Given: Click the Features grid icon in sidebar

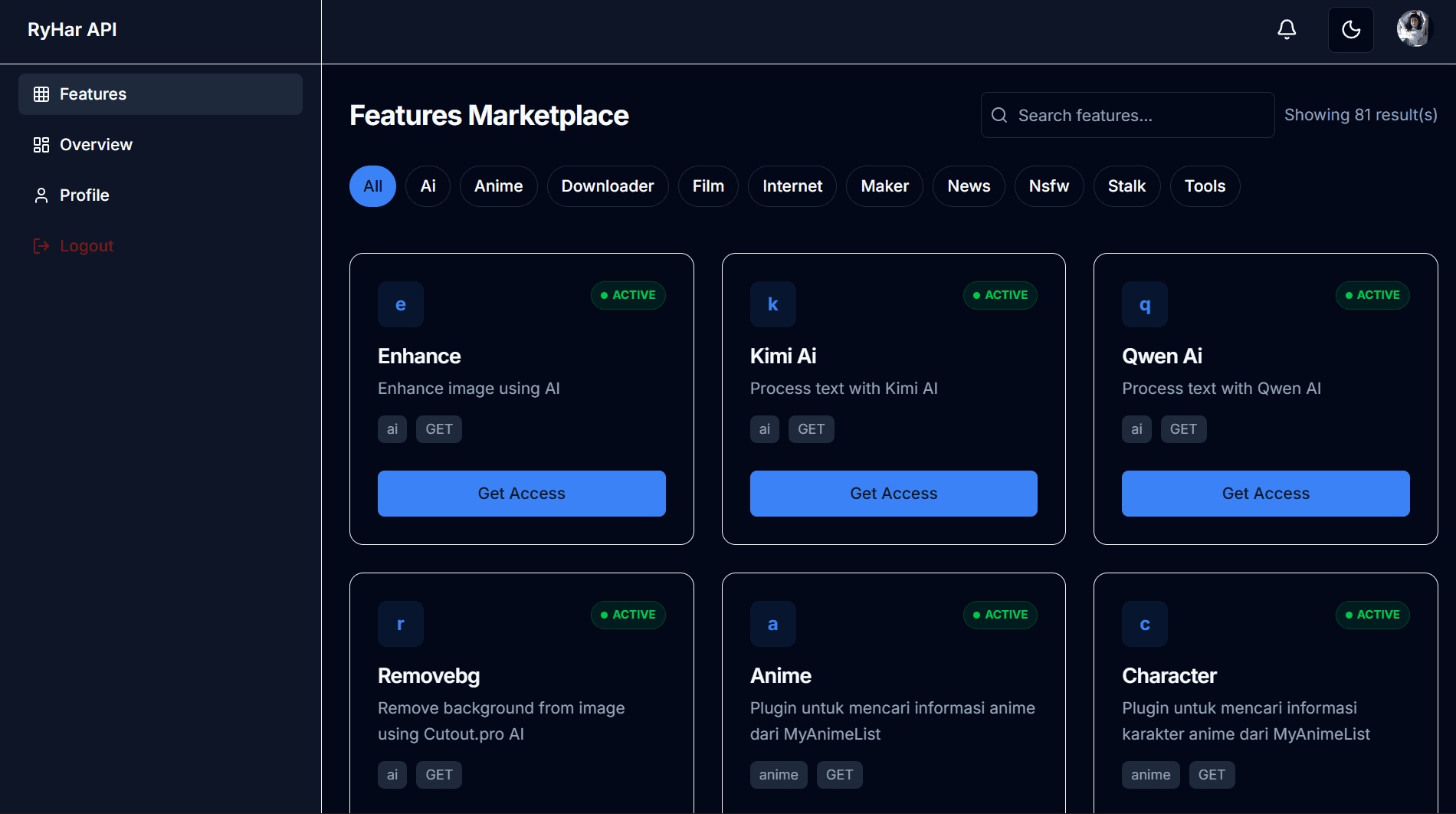Looking at the screenshot, I should pos(41,94).
